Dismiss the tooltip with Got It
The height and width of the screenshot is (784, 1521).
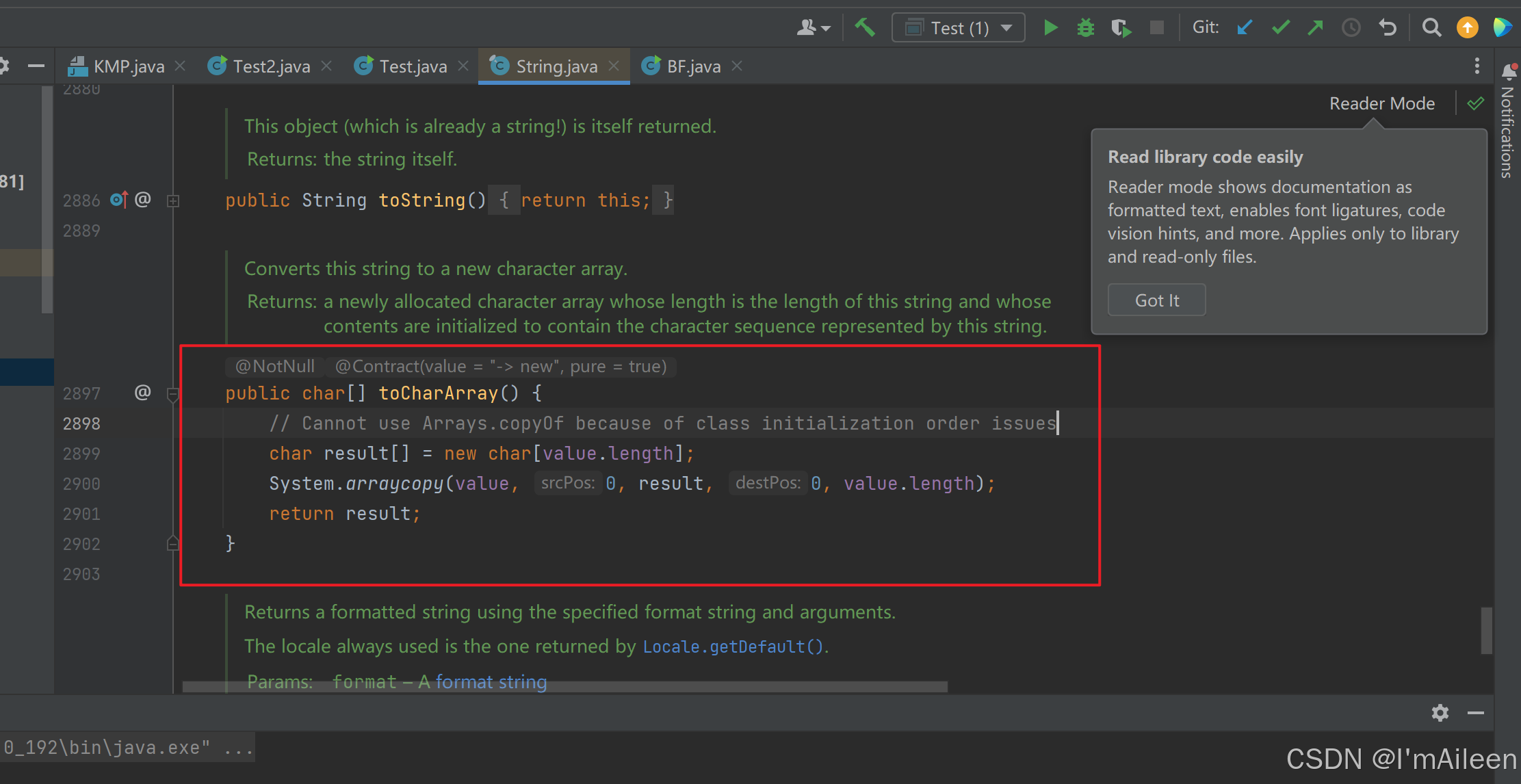tap(1156, 300)
